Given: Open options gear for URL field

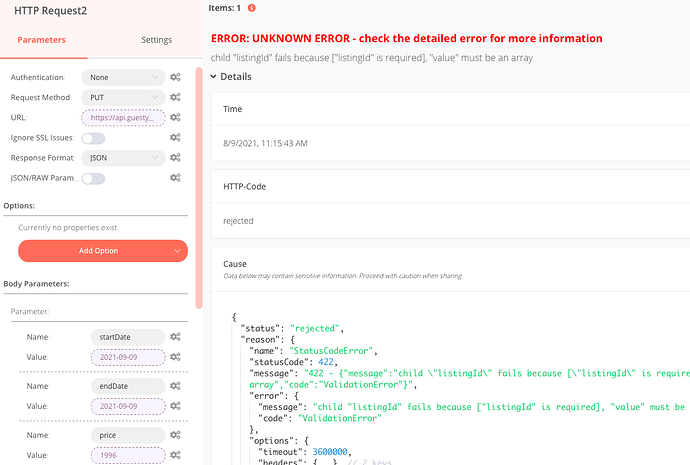Looking at the screenshot, I should 175,118.
